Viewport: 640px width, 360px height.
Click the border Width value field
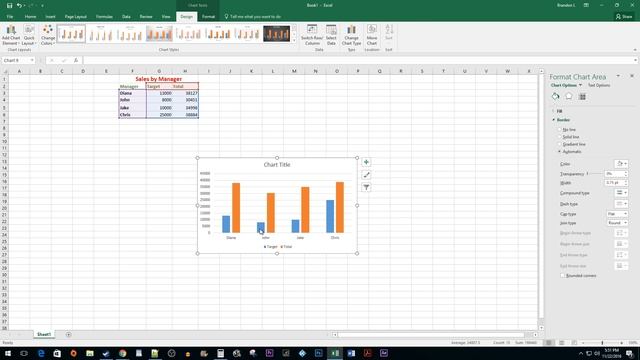[x=613, y=183]
